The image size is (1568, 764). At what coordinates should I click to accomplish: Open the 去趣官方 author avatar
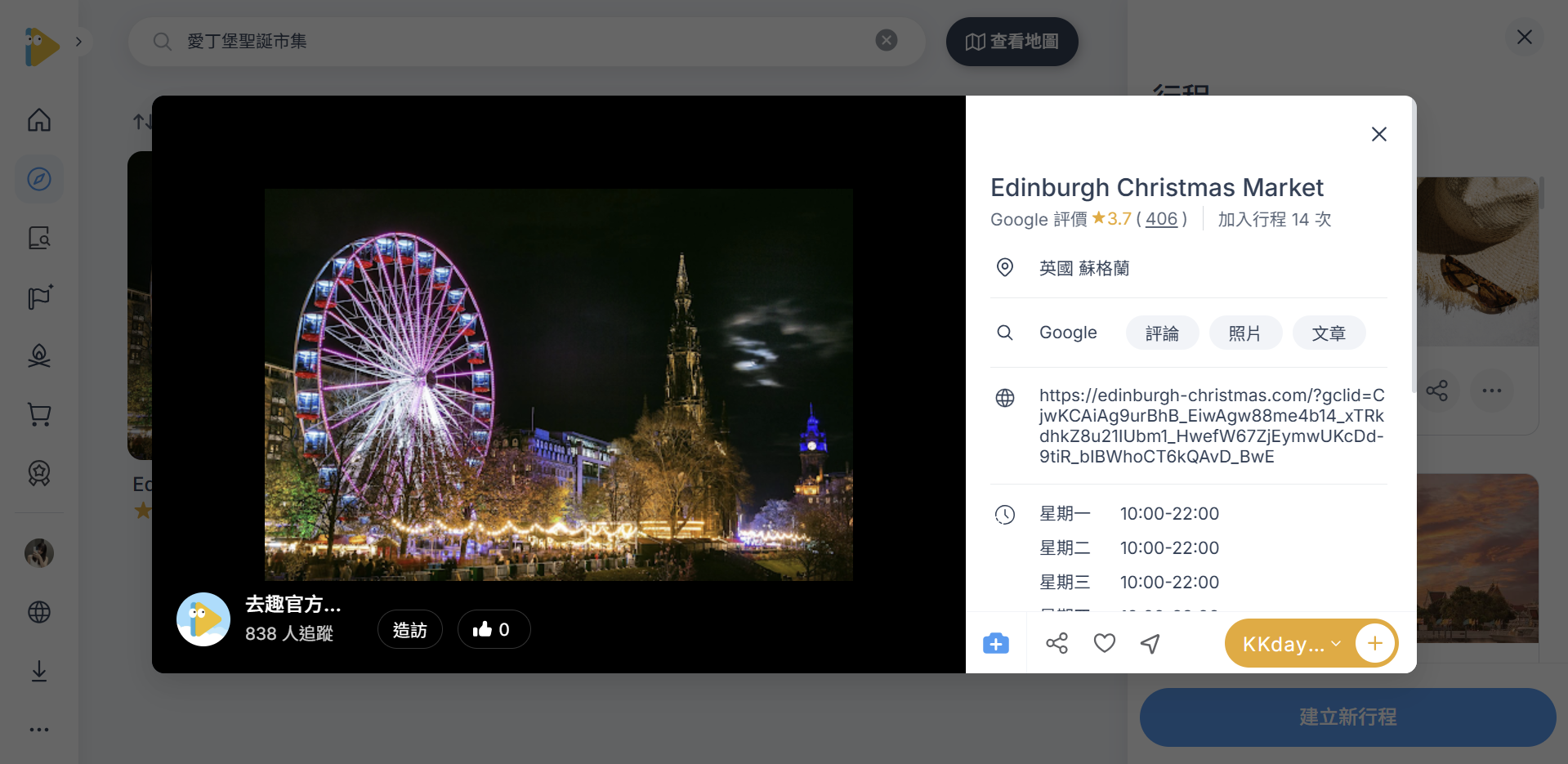point(203,619)
